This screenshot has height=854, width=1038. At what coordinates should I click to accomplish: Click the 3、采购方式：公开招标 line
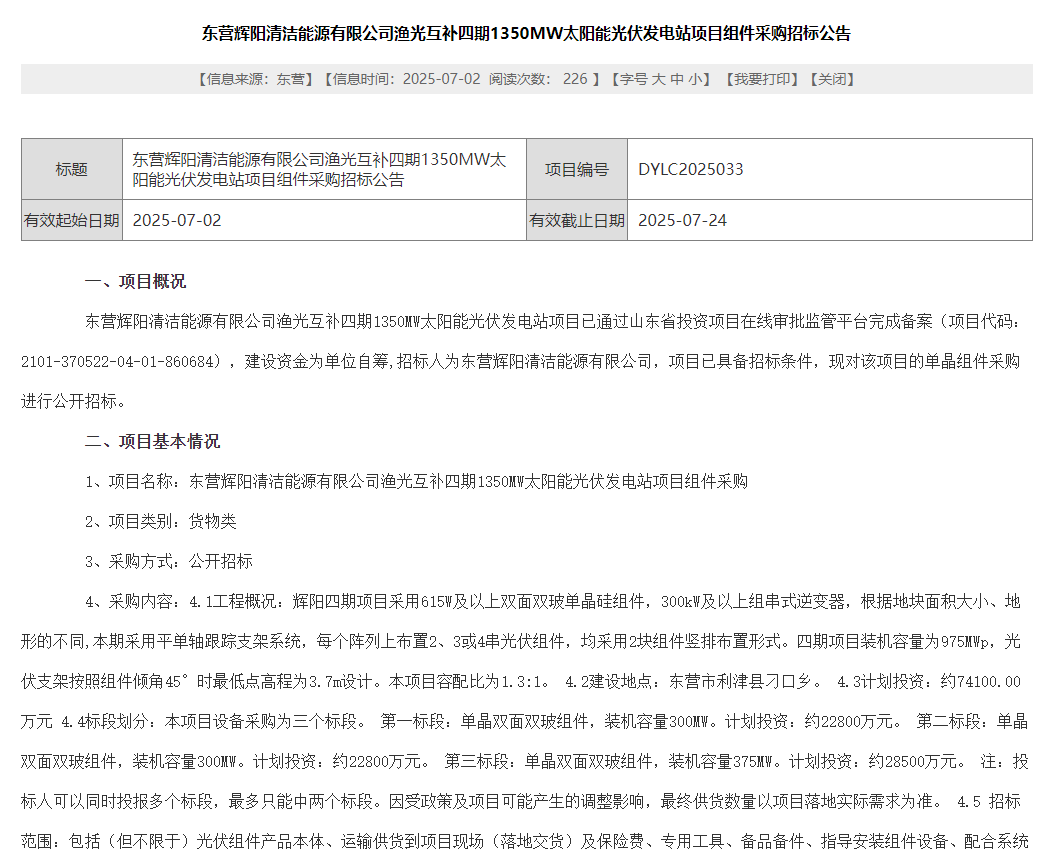click(x=169, y=561)
